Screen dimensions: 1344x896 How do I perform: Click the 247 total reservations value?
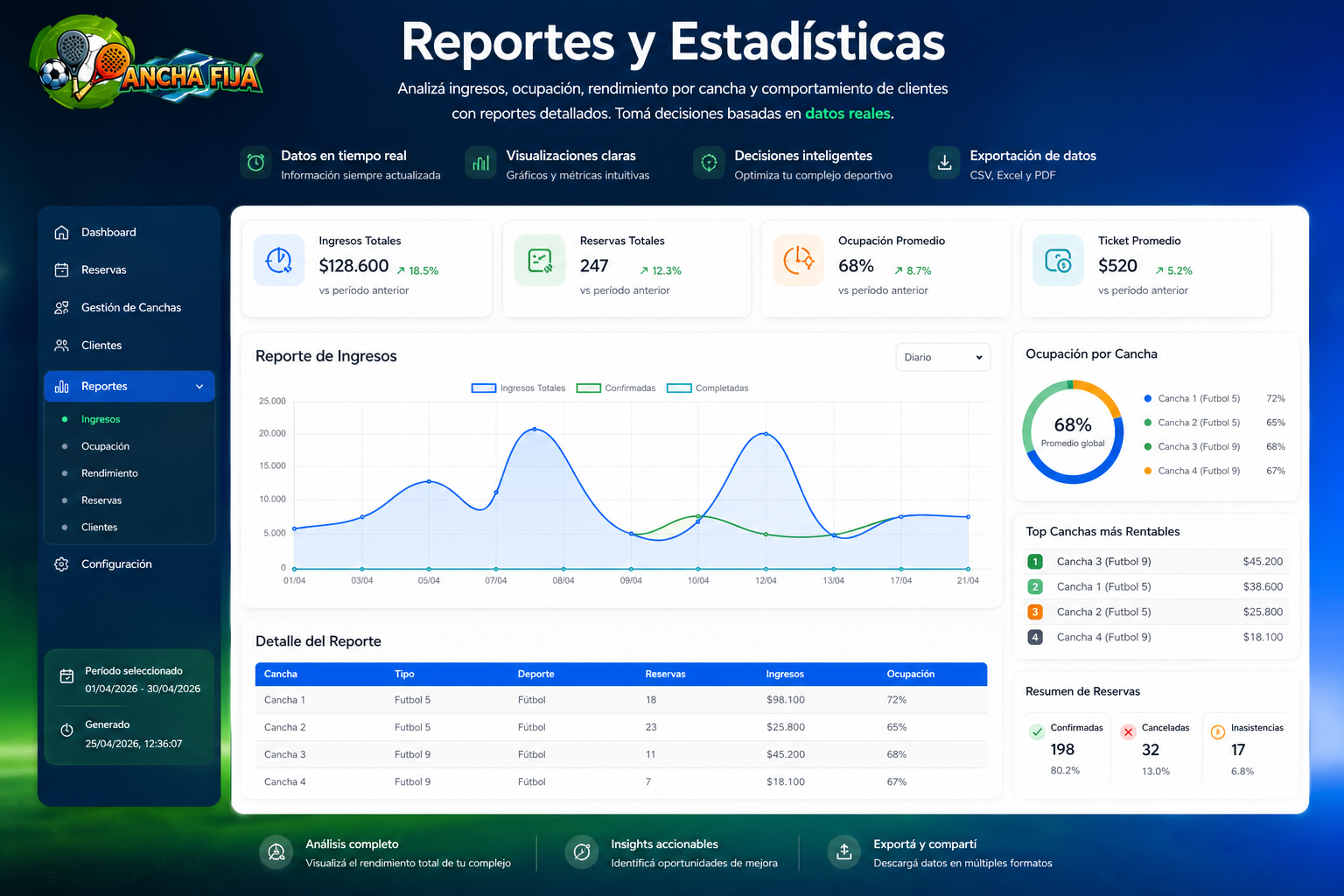594,266
